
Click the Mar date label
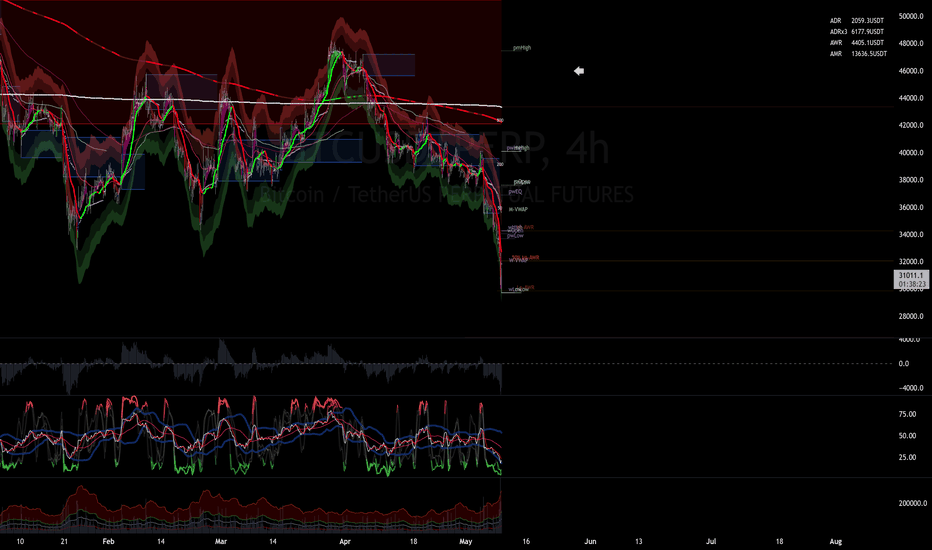pyautogui.click(x=221, y=542)
